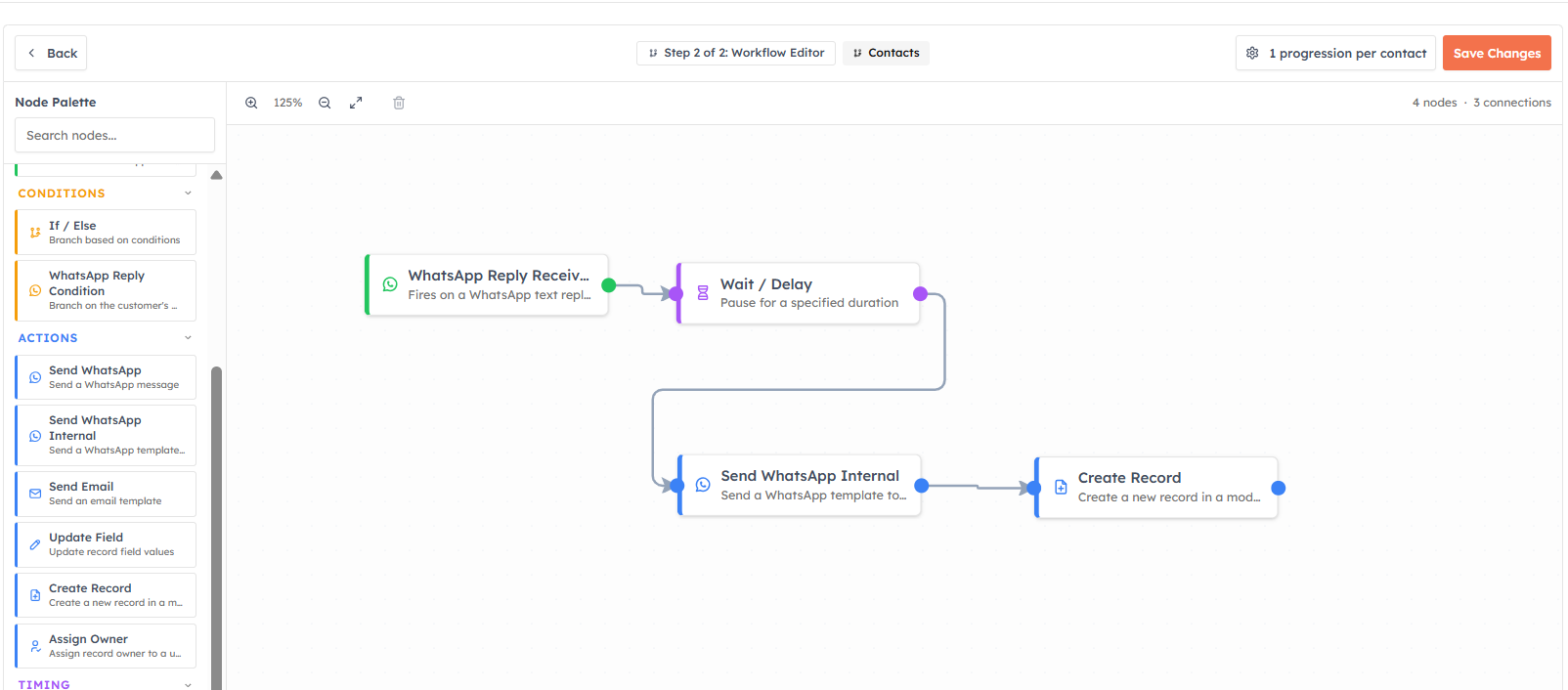Click the Back button
The image size is (1568, 690).
coord(51,53)
